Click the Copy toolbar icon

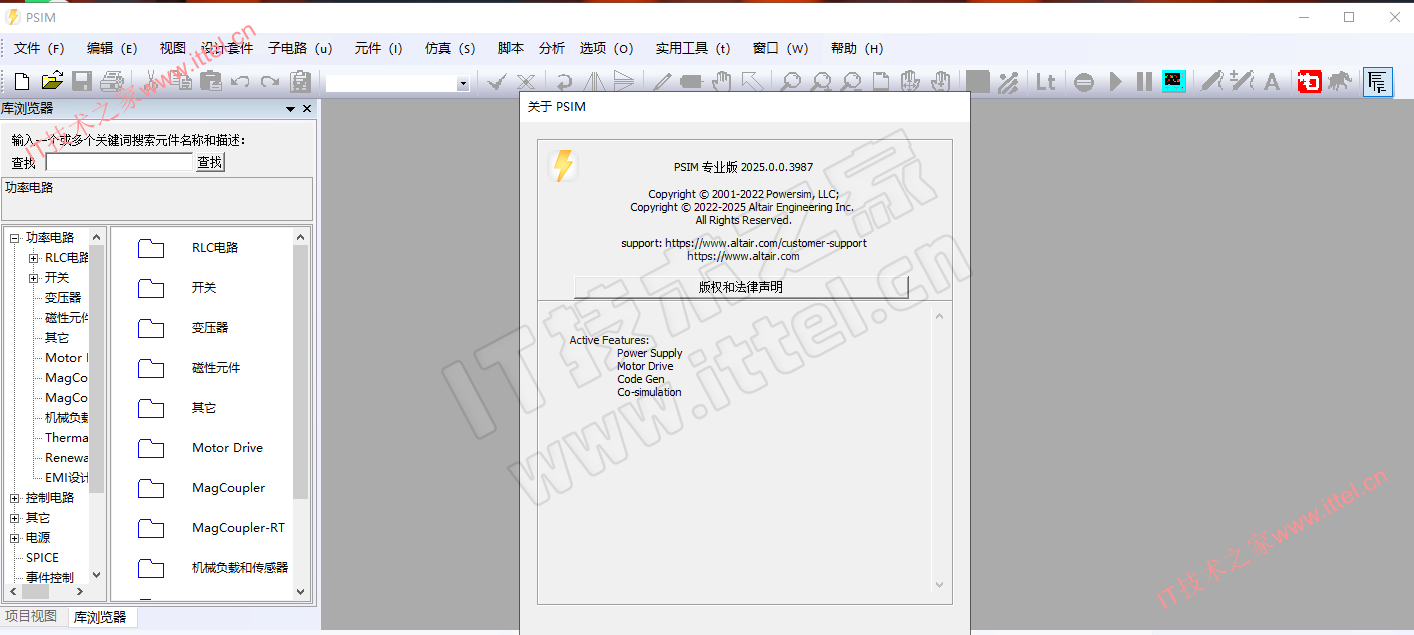182,82
